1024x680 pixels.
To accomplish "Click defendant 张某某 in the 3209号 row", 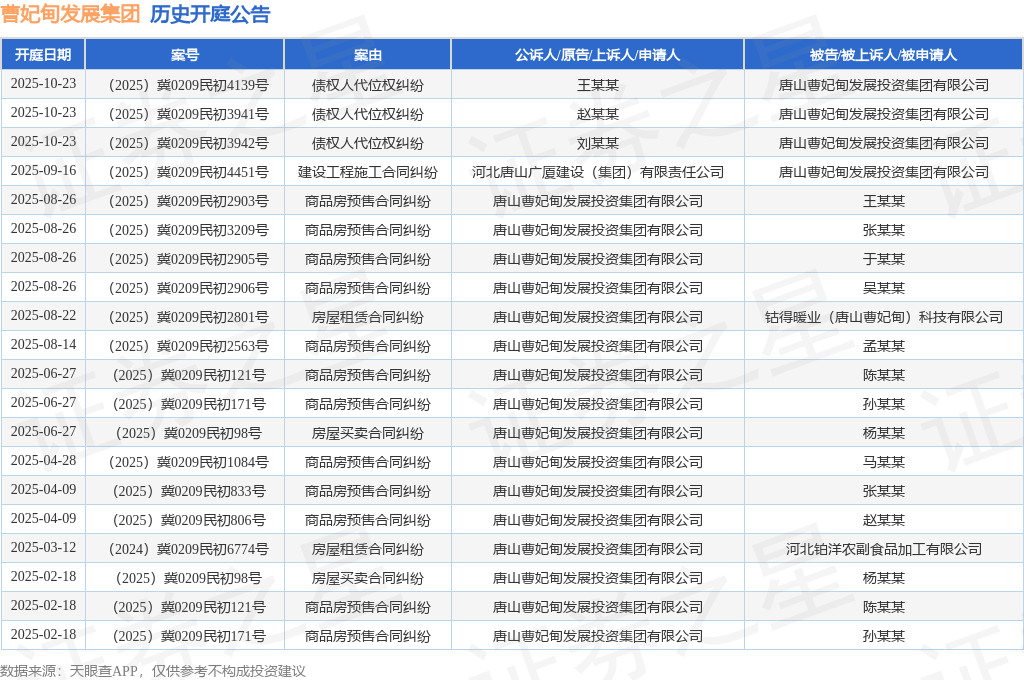I will 884,230.
